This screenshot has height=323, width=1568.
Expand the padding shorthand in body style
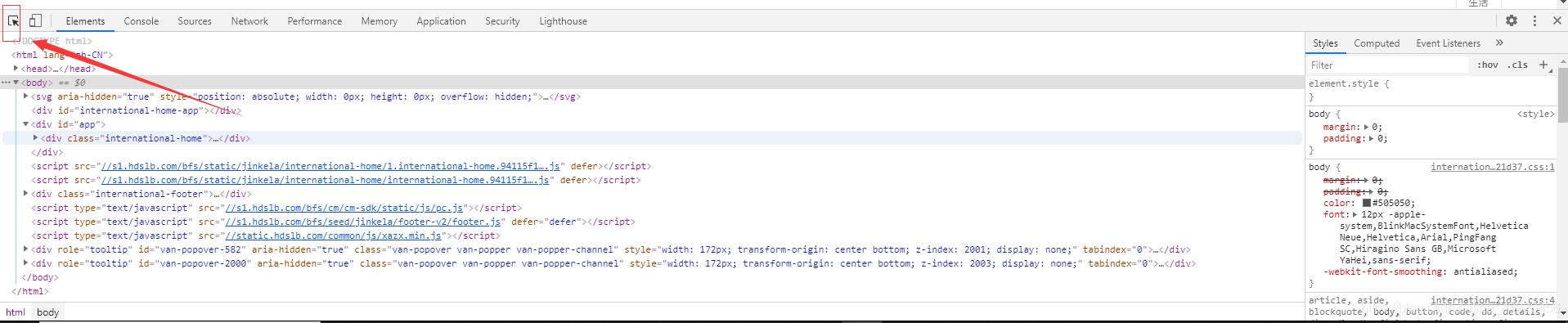pos(1372,138)
